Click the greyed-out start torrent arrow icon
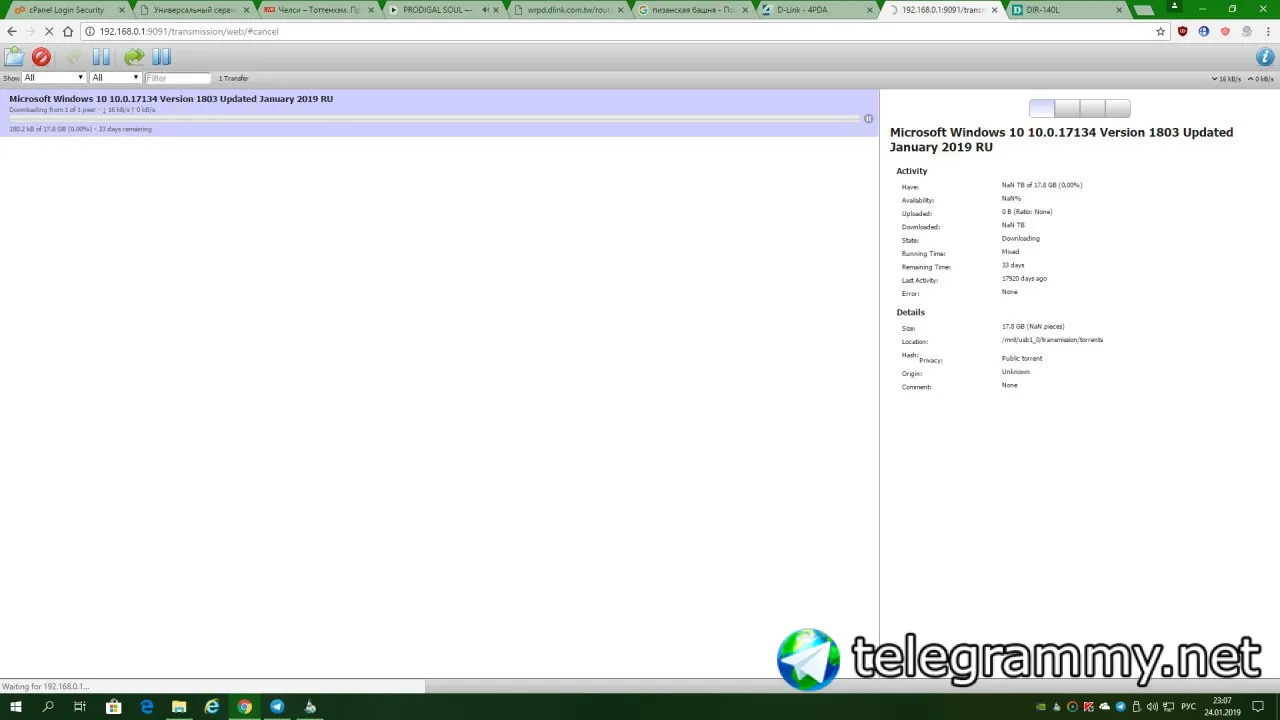 coord(73,57)
